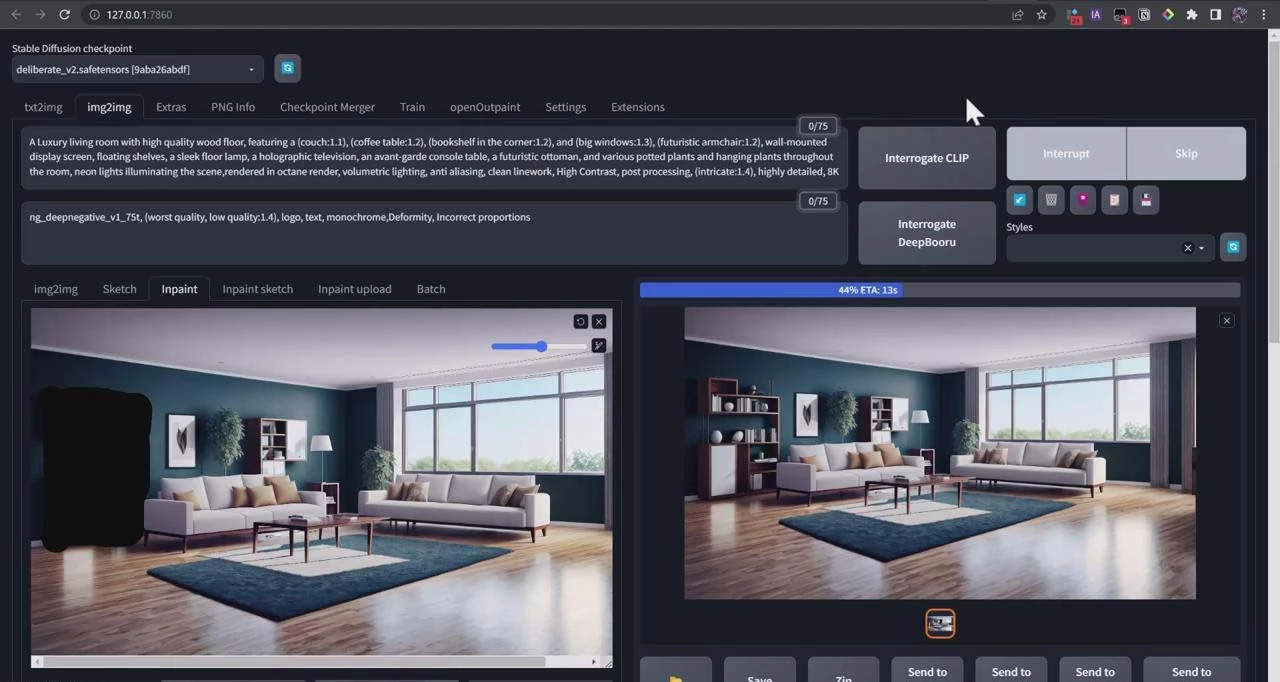Viewport: 1280px width, 682px height.
Task: Refresh the Stable Diffusion checkpoint list
Action: coord(287,68)
